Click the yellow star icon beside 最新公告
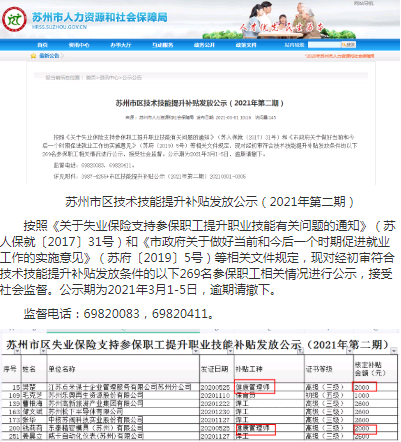Image resolution: width=401 pixels, height=442 pixels. click(33, 56)
